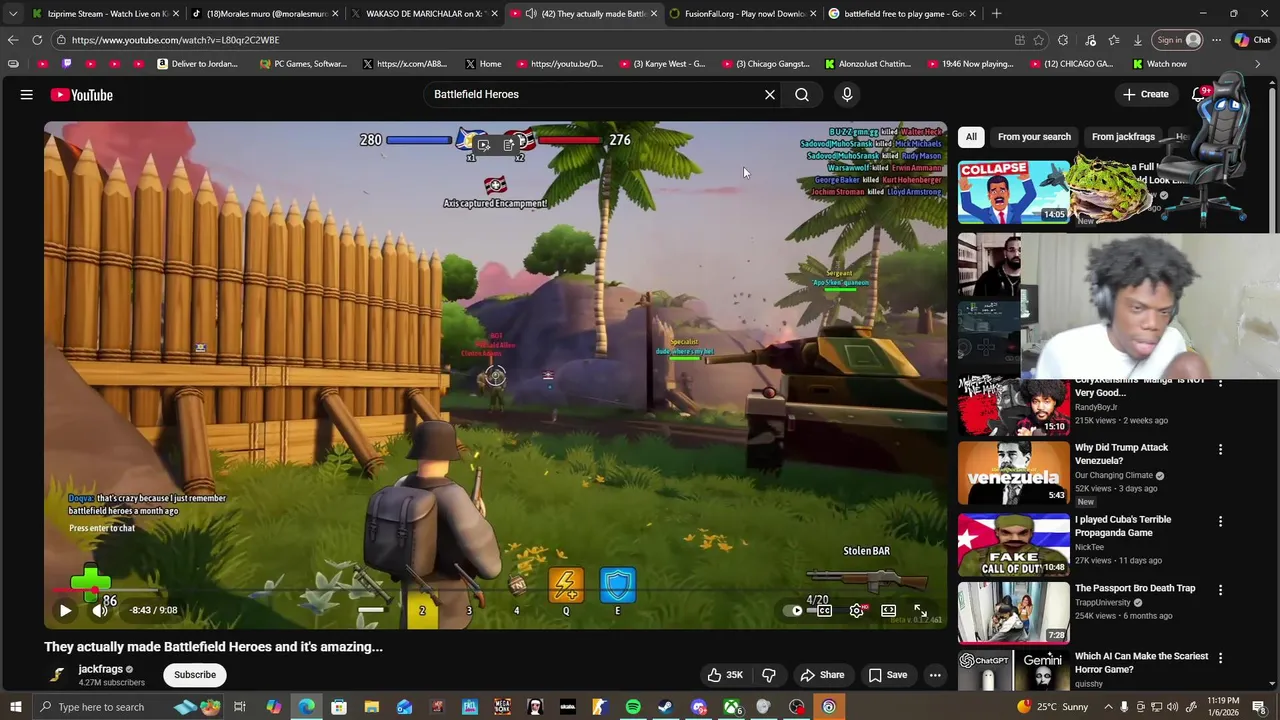Click Venezuela video thumbnail

coord(1013,472)
